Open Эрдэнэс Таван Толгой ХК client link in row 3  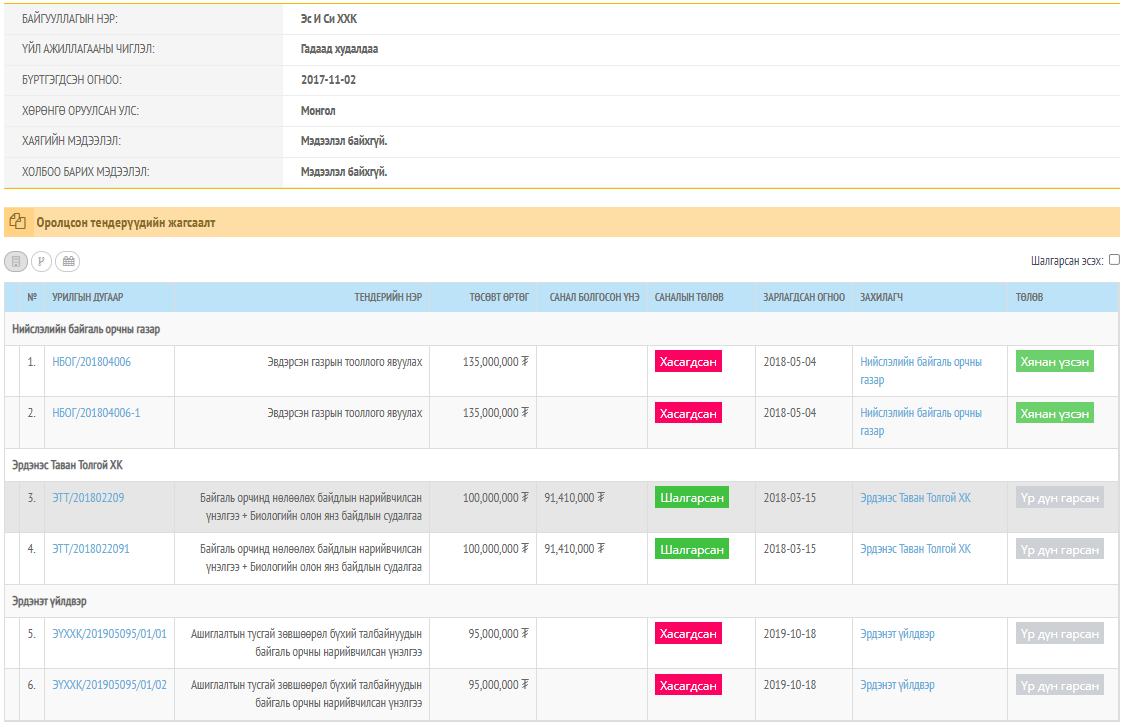coord(915,498)
